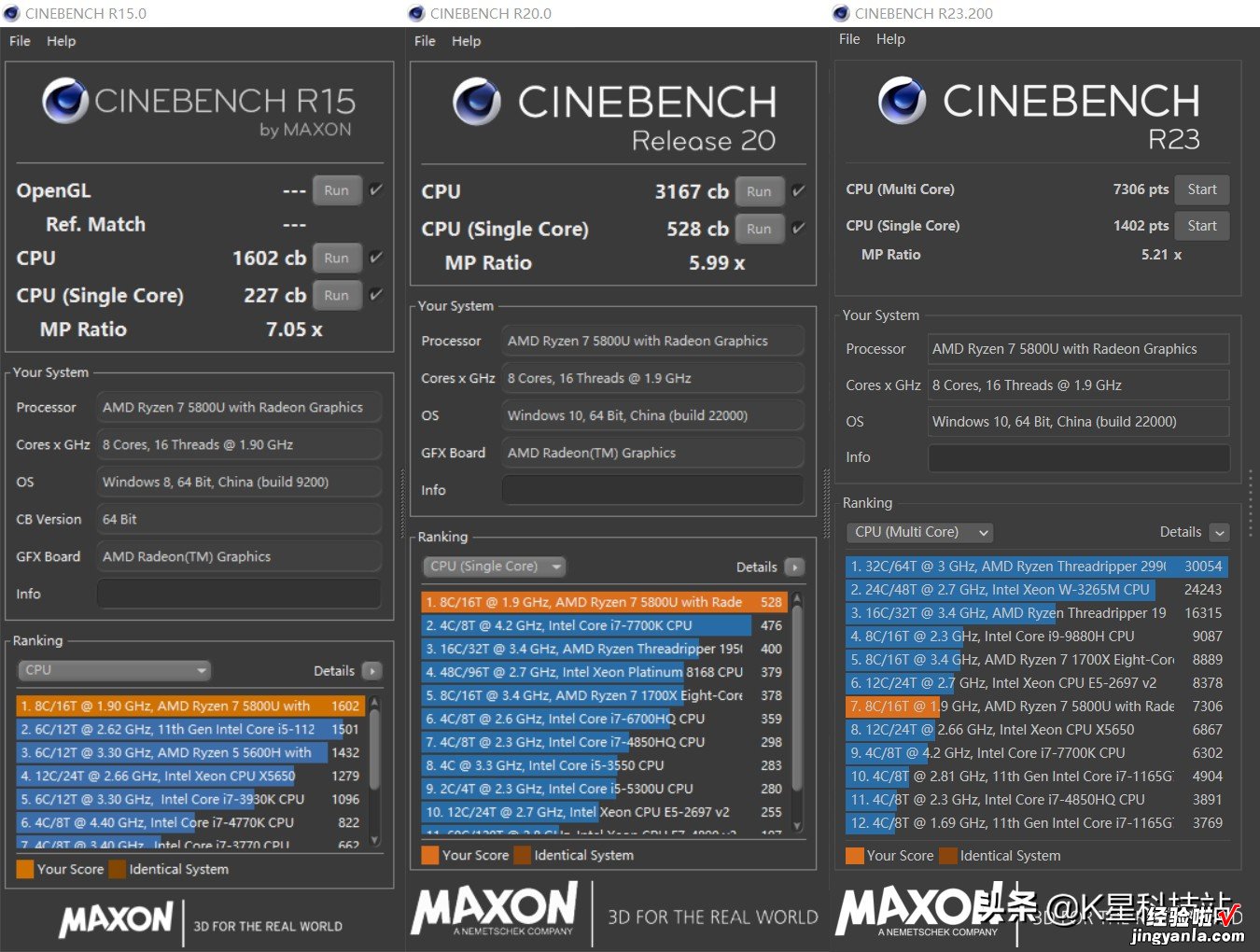Select R23 ranking row Xeon E5-2697 v2 8378
The height and width of the screenshot is (952, 1260).
(1037, 683)
